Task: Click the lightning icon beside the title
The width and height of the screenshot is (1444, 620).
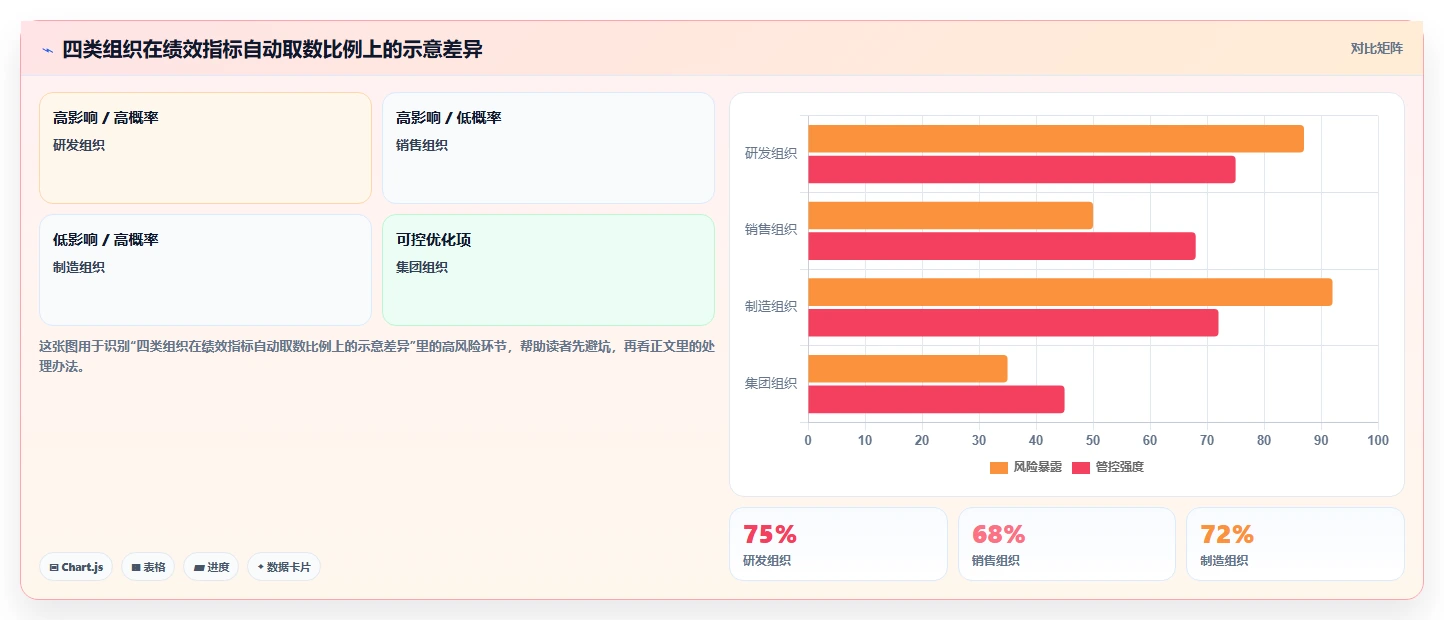Action: click(x=47, y=50)
